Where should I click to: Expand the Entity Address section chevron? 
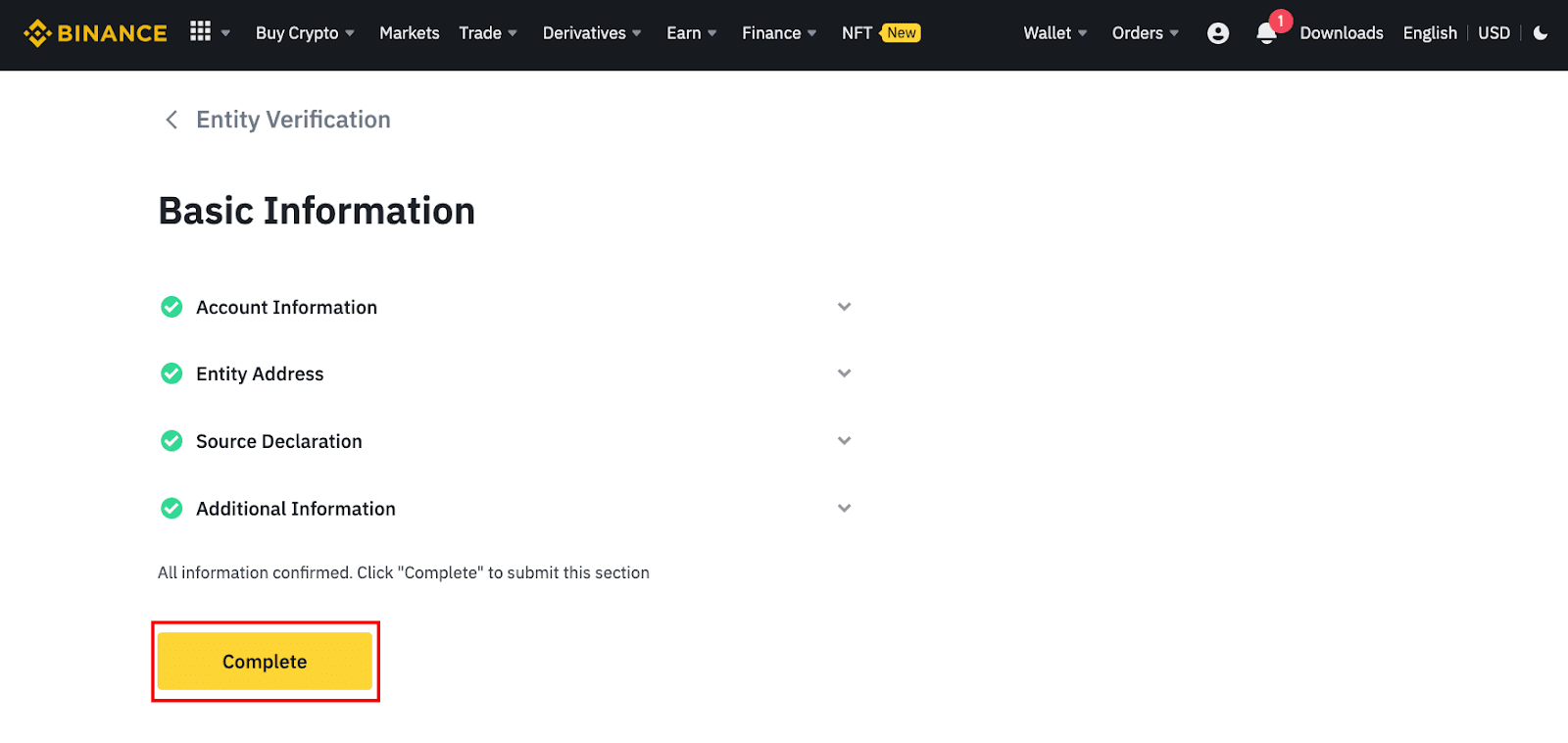[x=844, y=373]
